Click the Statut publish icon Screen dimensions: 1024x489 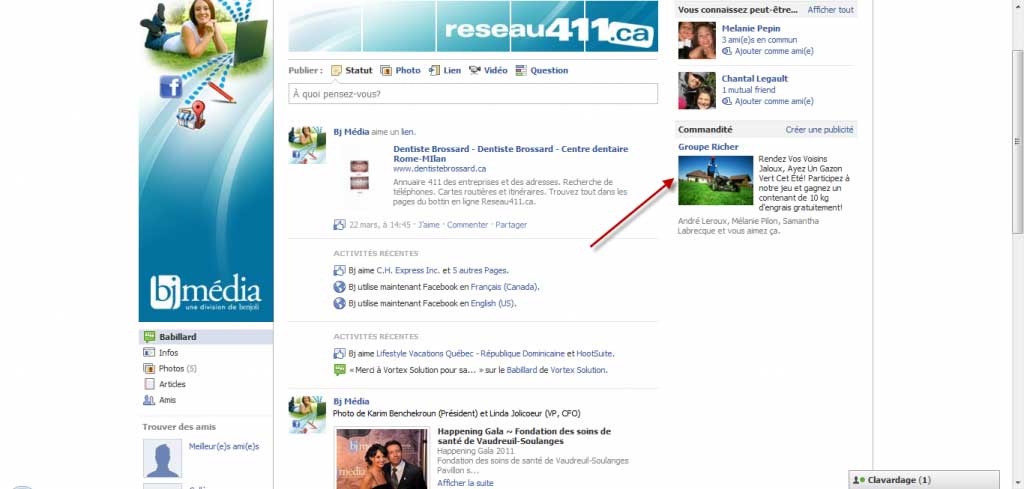pos(336,71)
